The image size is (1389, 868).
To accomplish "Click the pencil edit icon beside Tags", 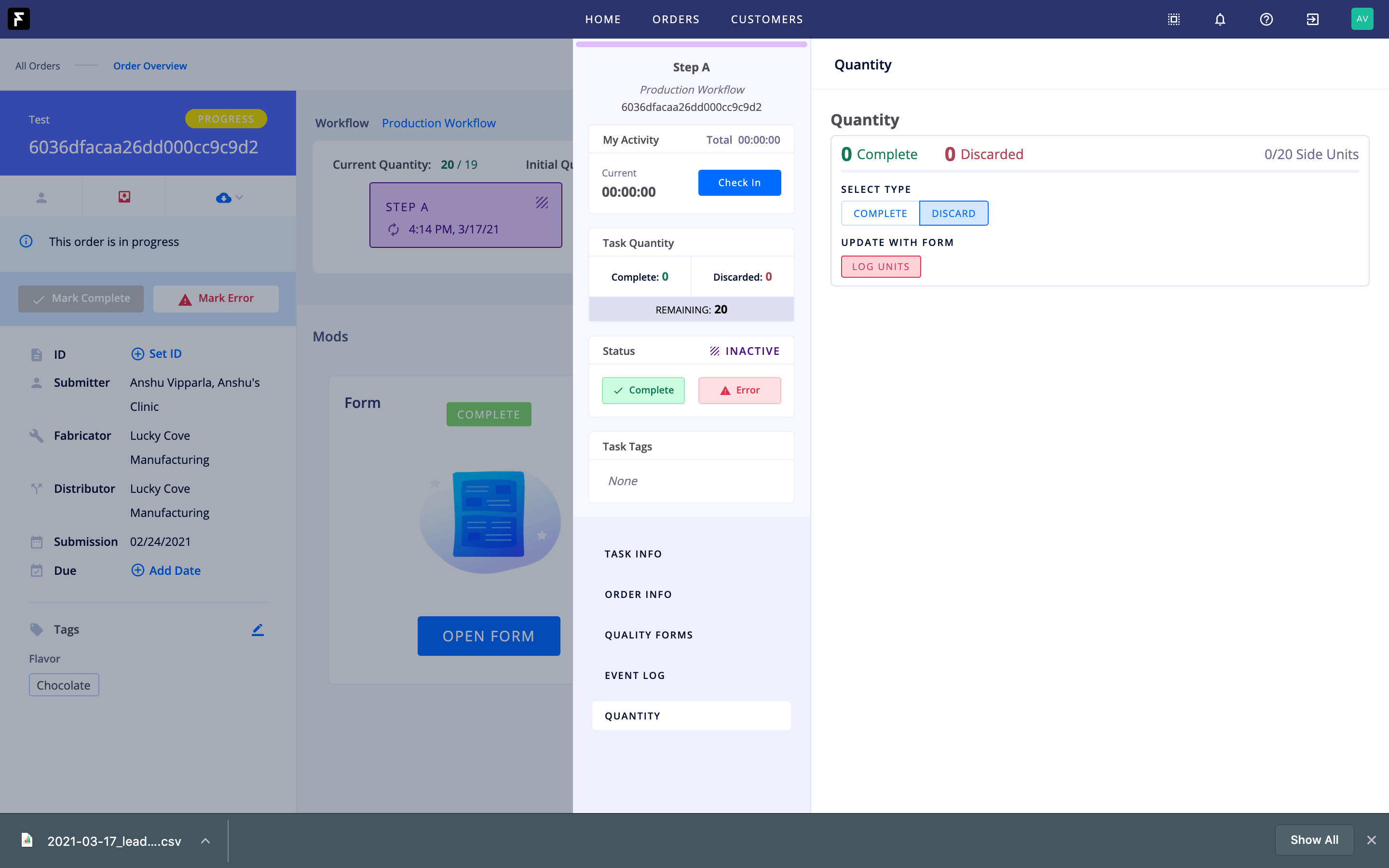I will point(258,630).
